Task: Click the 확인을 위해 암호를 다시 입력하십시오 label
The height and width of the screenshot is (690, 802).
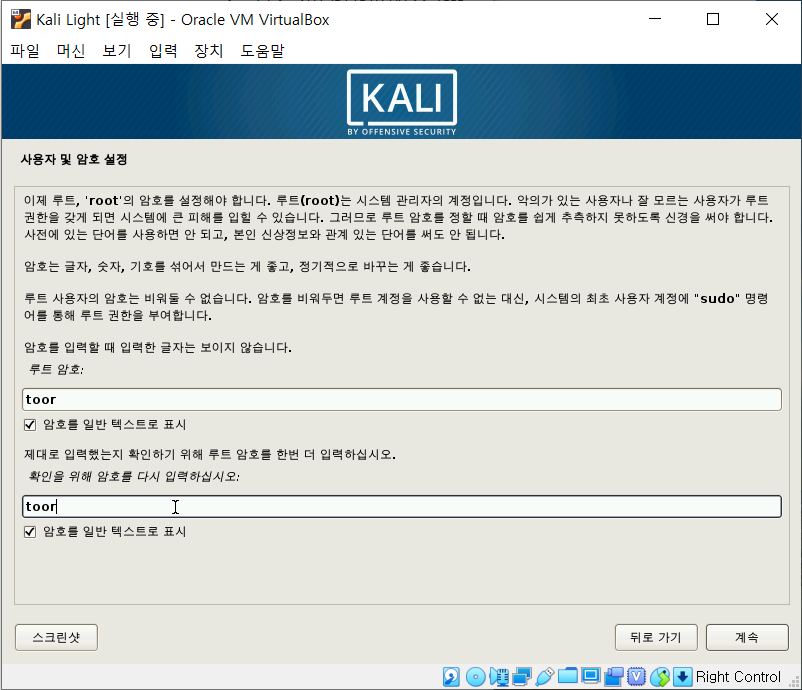Action: [x=133, y=477]
